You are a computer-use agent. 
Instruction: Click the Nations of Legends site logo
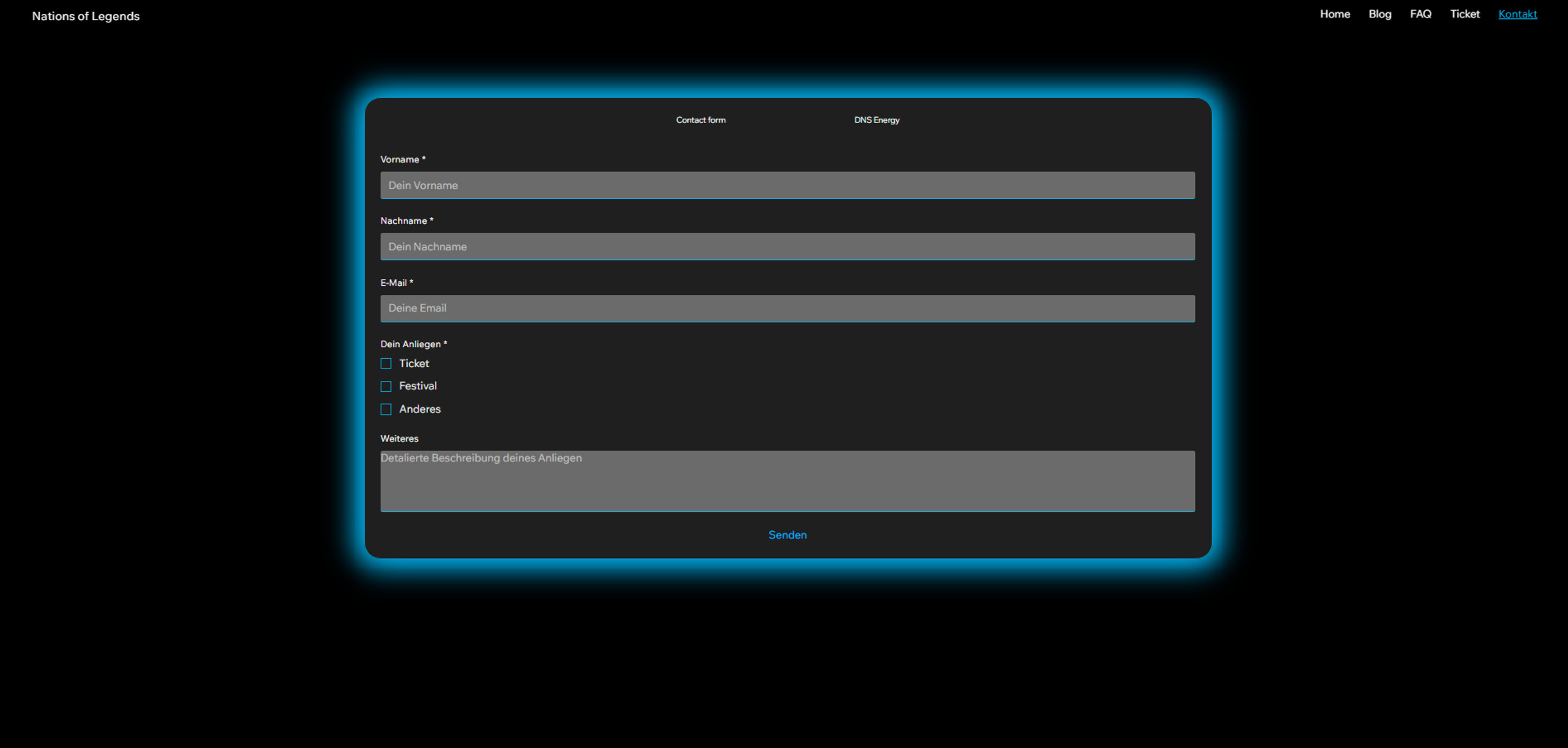point(86,16)
